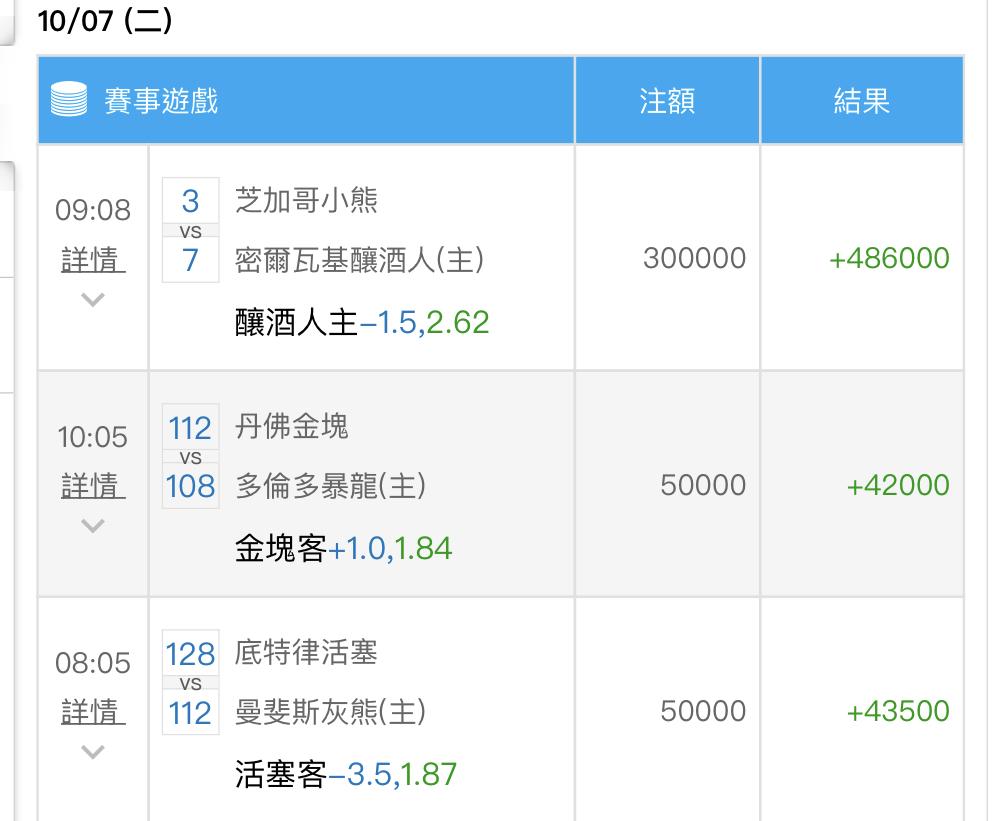
Task: Click team name 密爾瓦基釀酒人(主)
Action: [x=359, y=260]
